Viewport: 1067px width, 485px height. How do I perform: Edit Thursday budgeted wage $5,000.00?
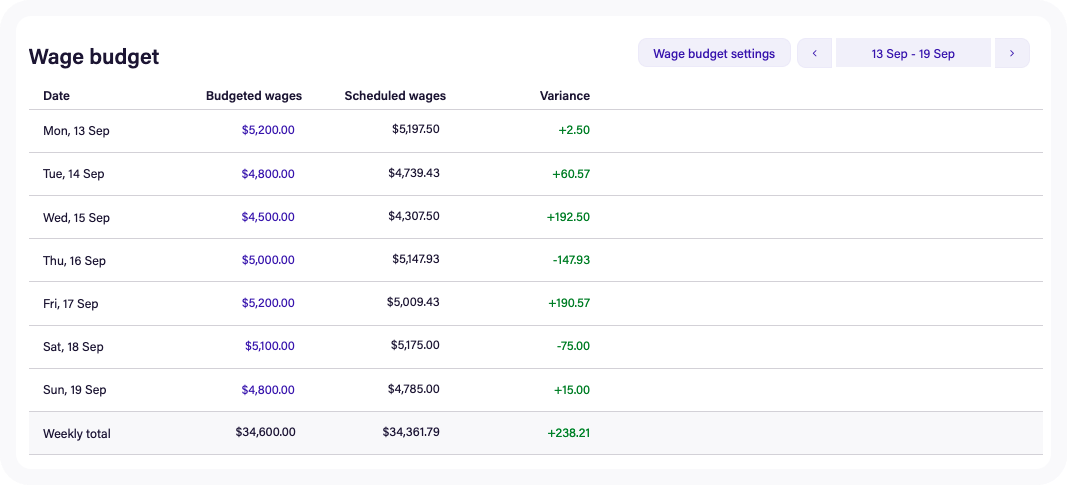pyautogui.click(x=268, y=260)
